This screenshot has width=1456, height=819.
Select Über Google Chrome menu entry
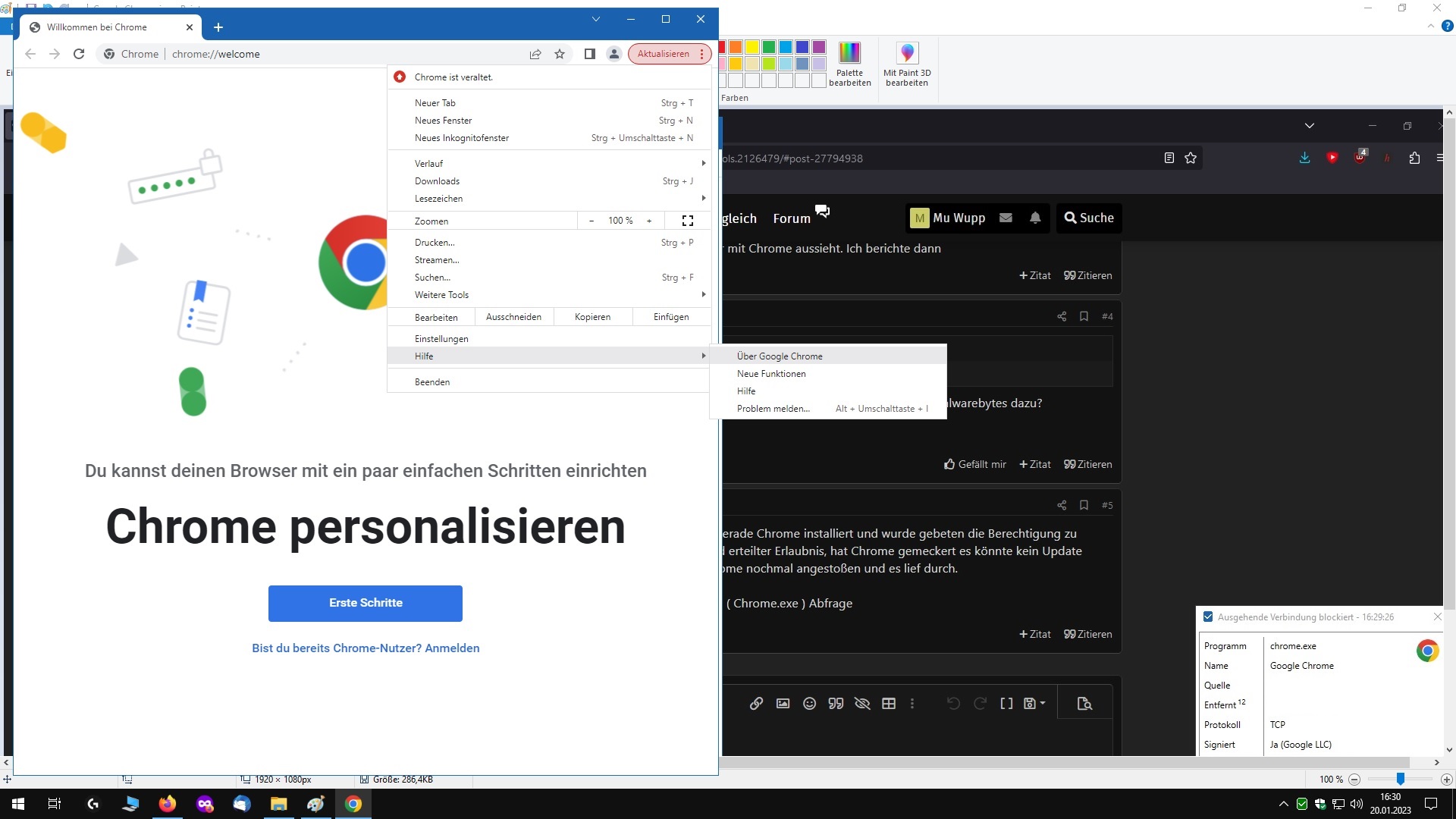[780, 356]
